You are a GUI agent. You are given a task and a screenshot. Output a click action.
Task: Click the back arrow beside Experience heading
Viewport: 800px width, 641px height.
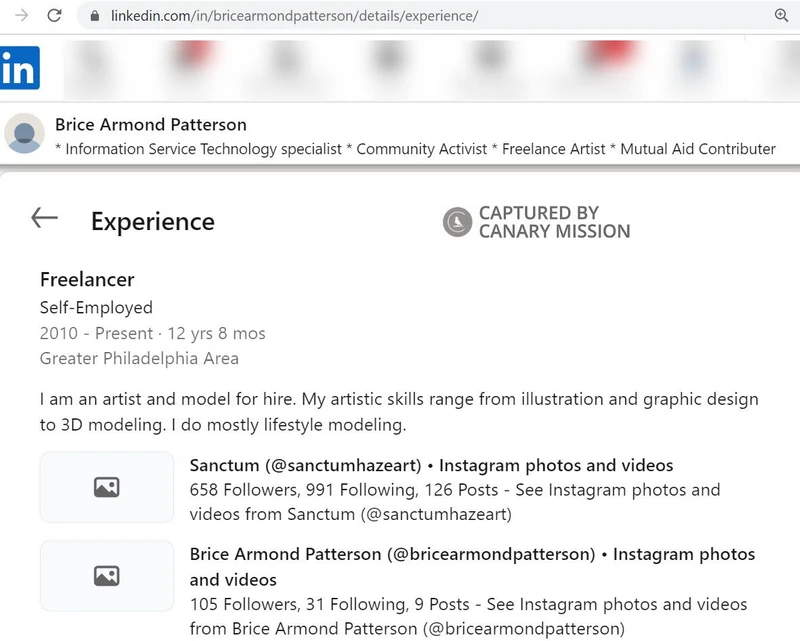44,218
